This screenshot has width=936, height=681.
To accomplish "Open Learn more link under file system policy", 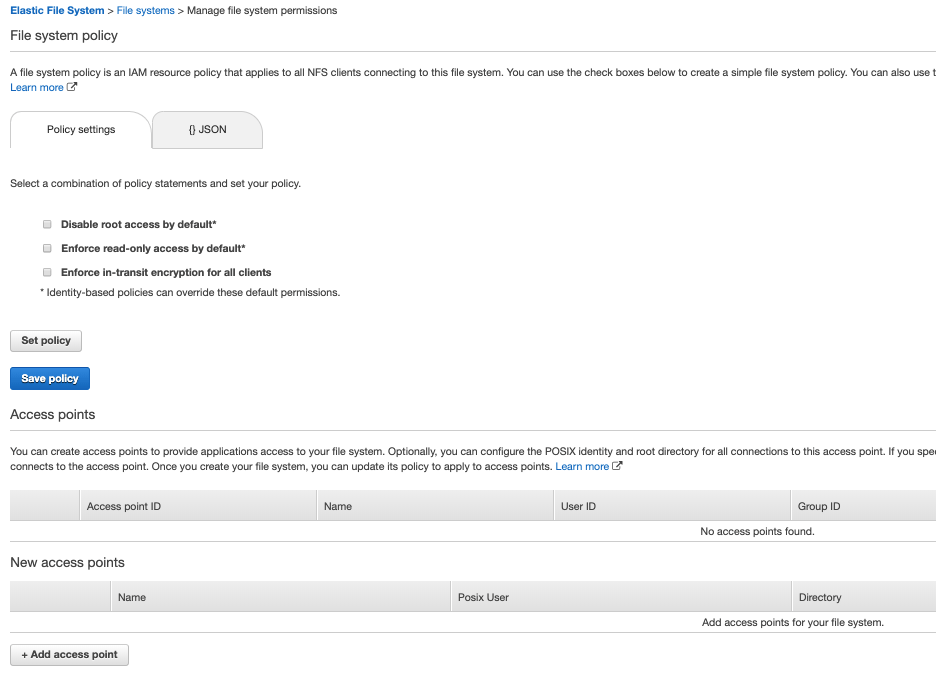I will click(x=37, y=88).
